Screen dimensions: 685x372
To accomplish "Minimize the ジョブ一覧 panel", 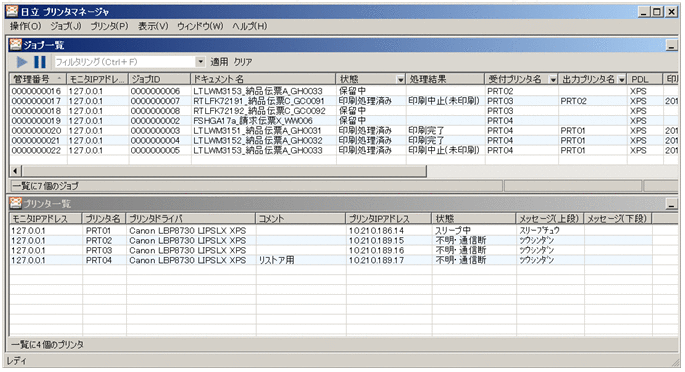I will [x=671, y=45].
